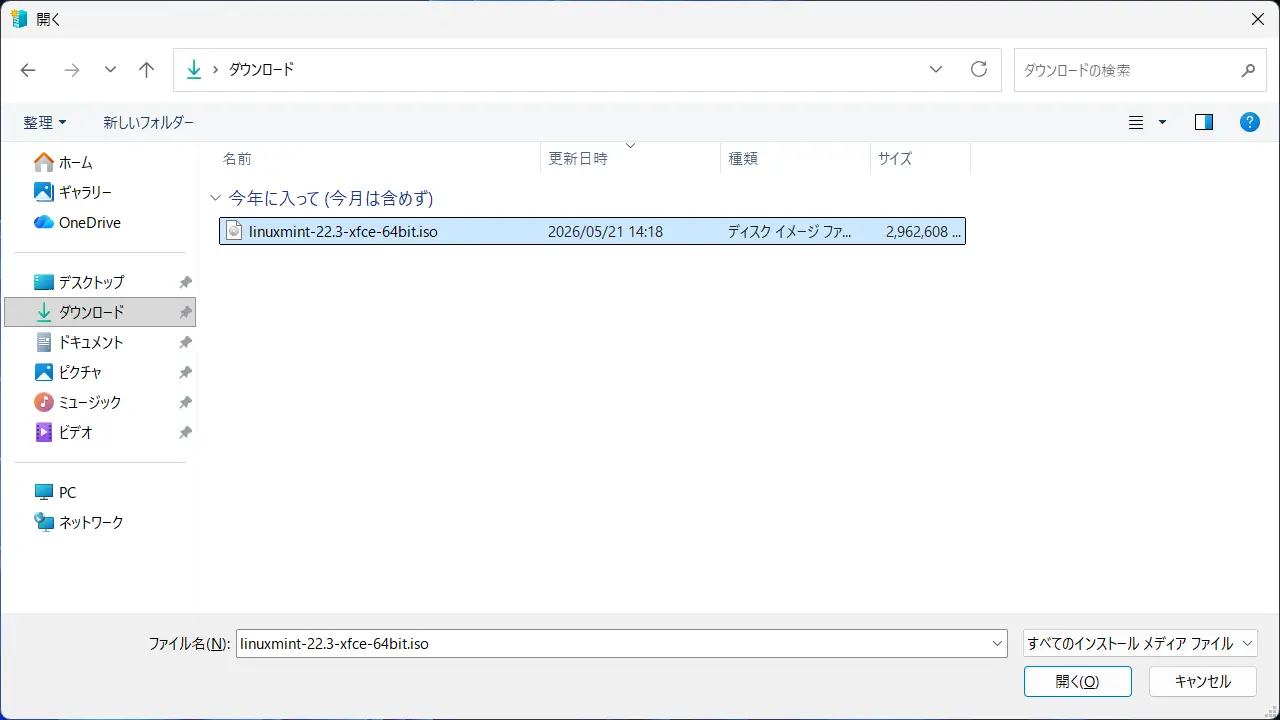Click the 開く(O) button
The width and height of the screenshot is (1280, 720).
click(1078, 681)
